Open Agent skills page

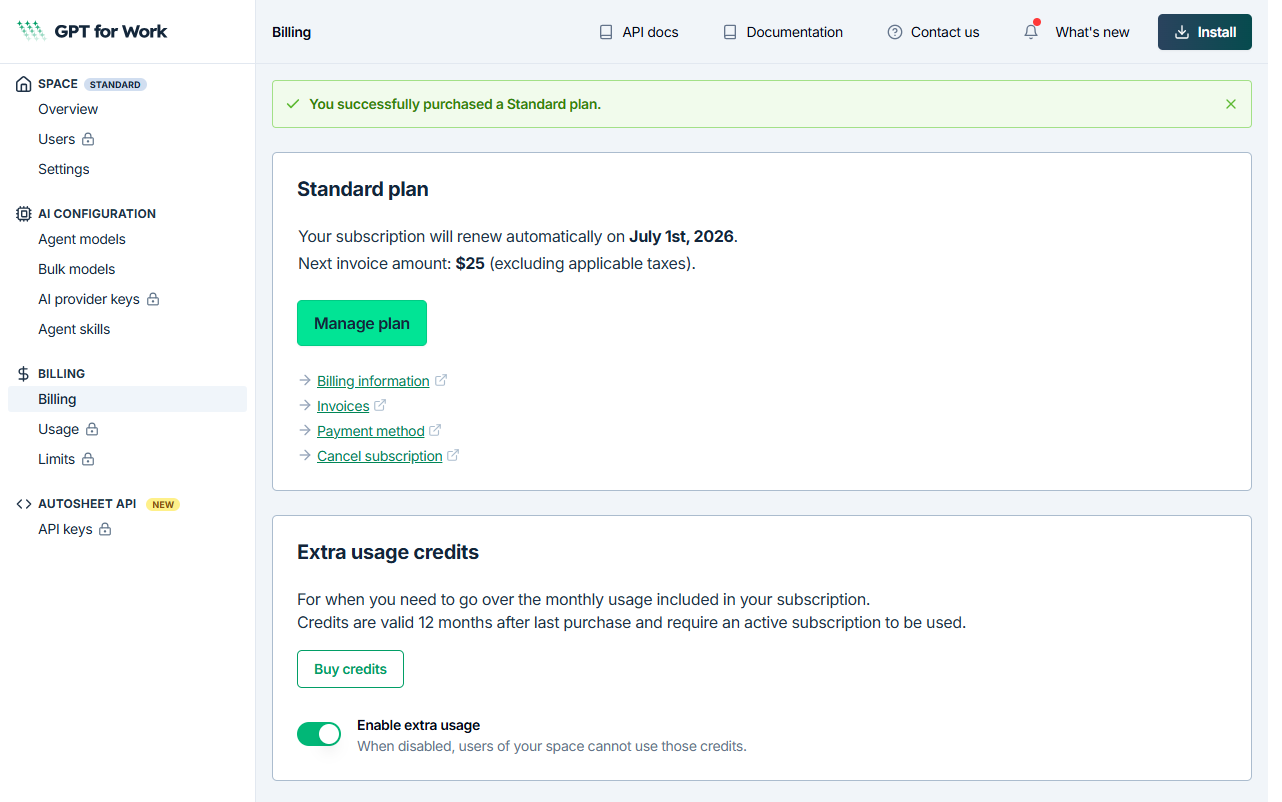pos(74,329)
